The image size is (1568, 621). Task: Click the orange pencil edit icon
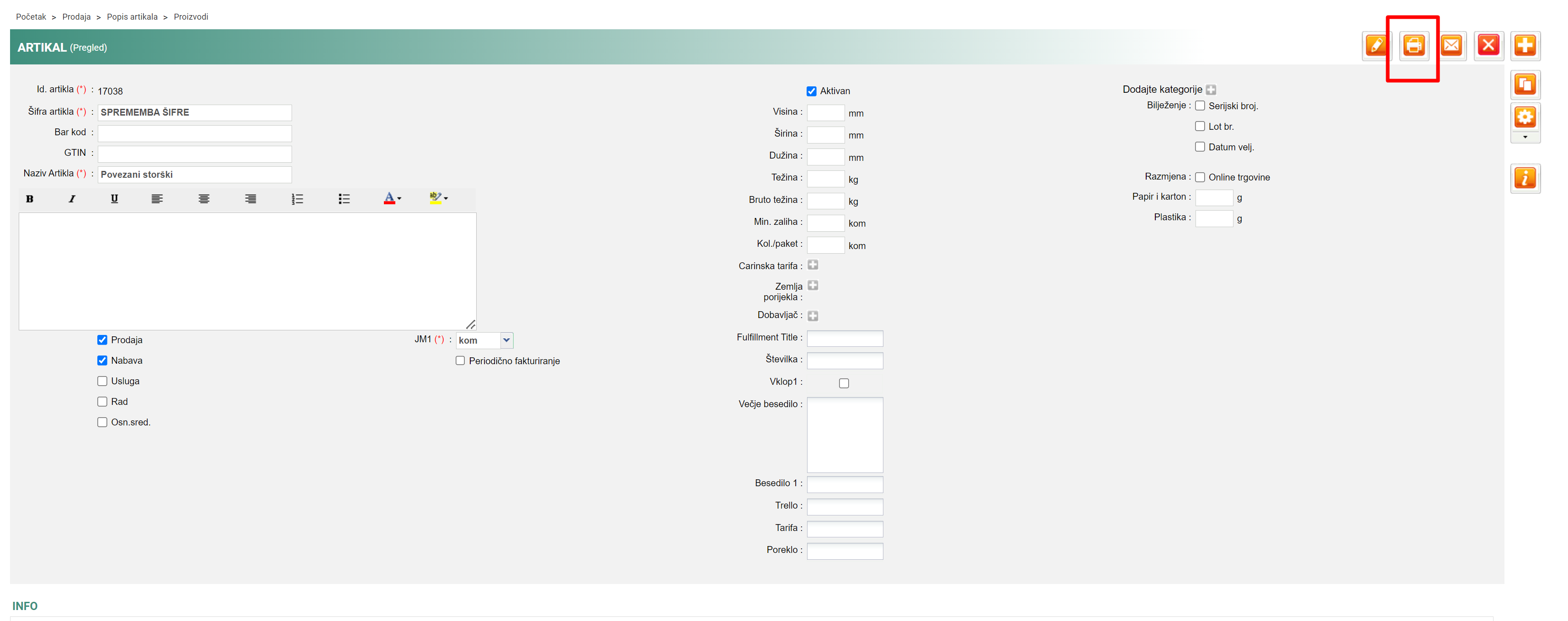pos(1376,46)
